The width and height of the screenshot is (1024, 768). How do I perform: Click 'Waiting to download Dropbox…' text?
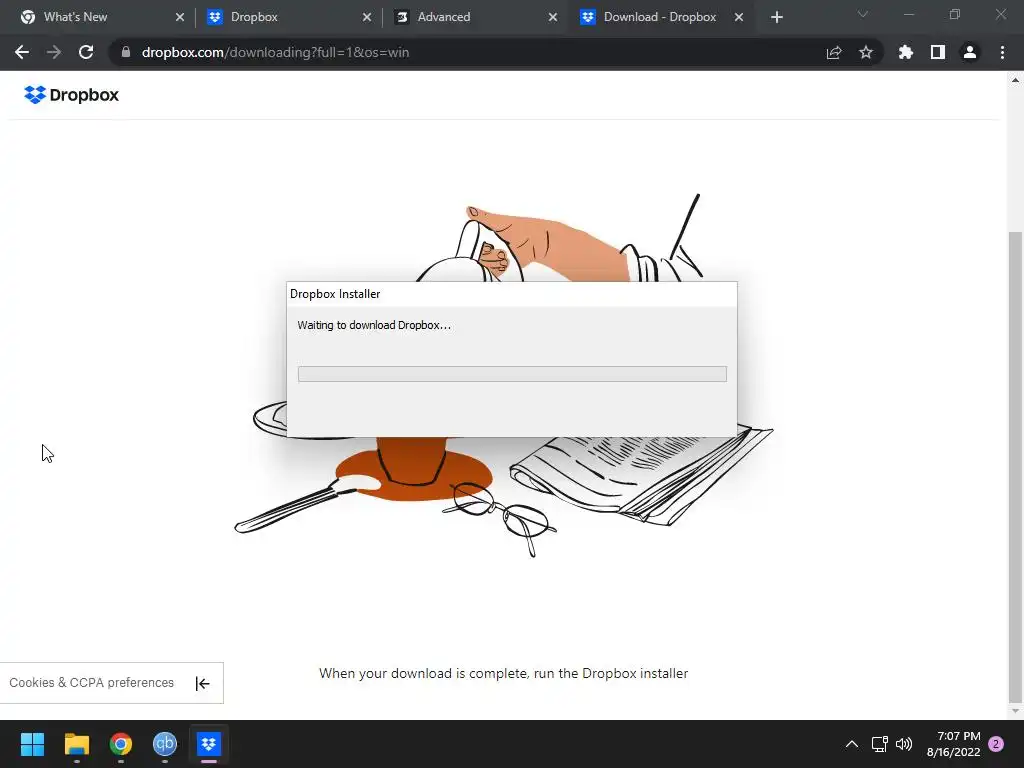374,325
